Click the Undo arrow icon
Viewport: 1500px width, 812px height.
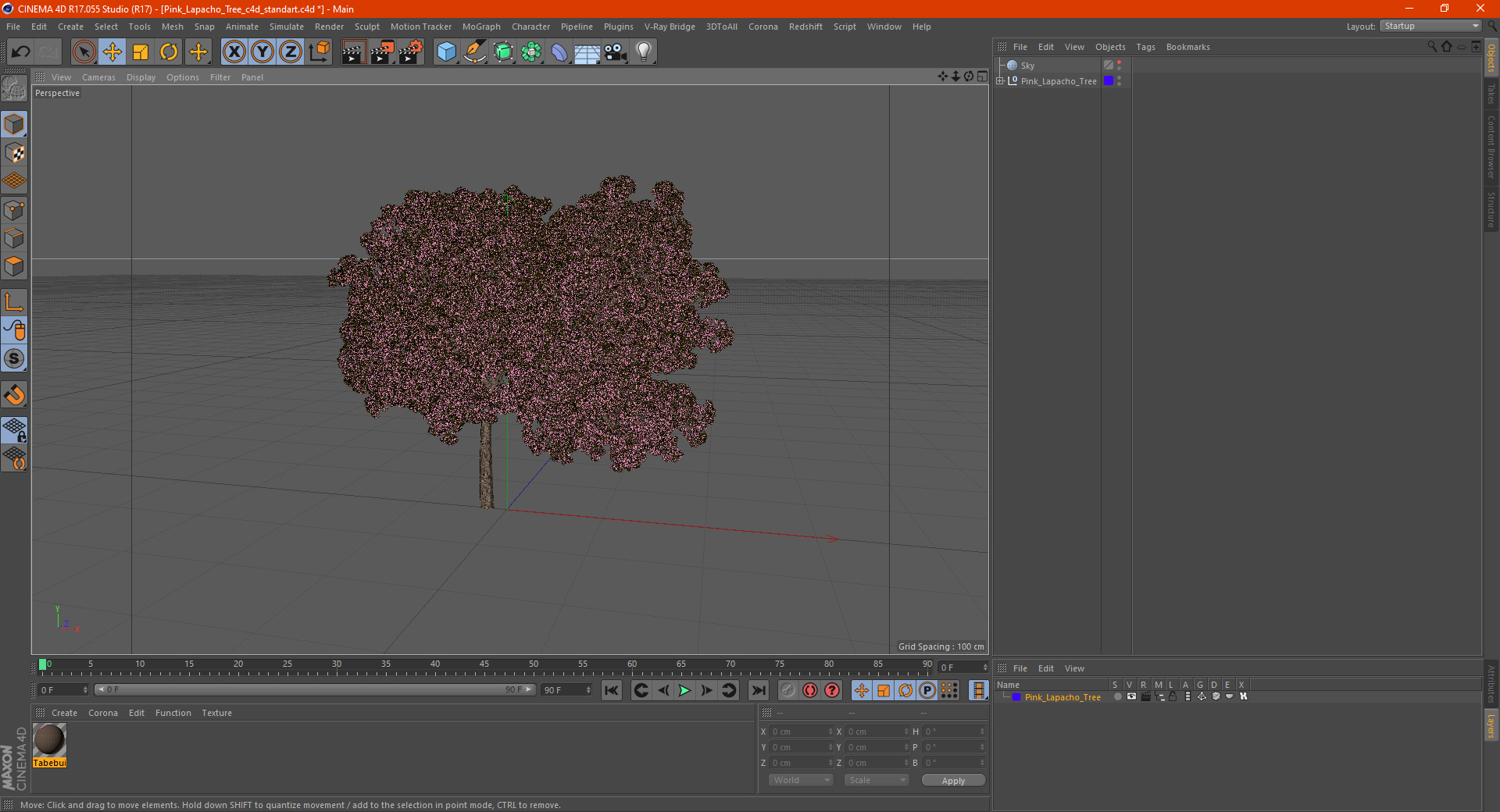[x=21, y=52]
